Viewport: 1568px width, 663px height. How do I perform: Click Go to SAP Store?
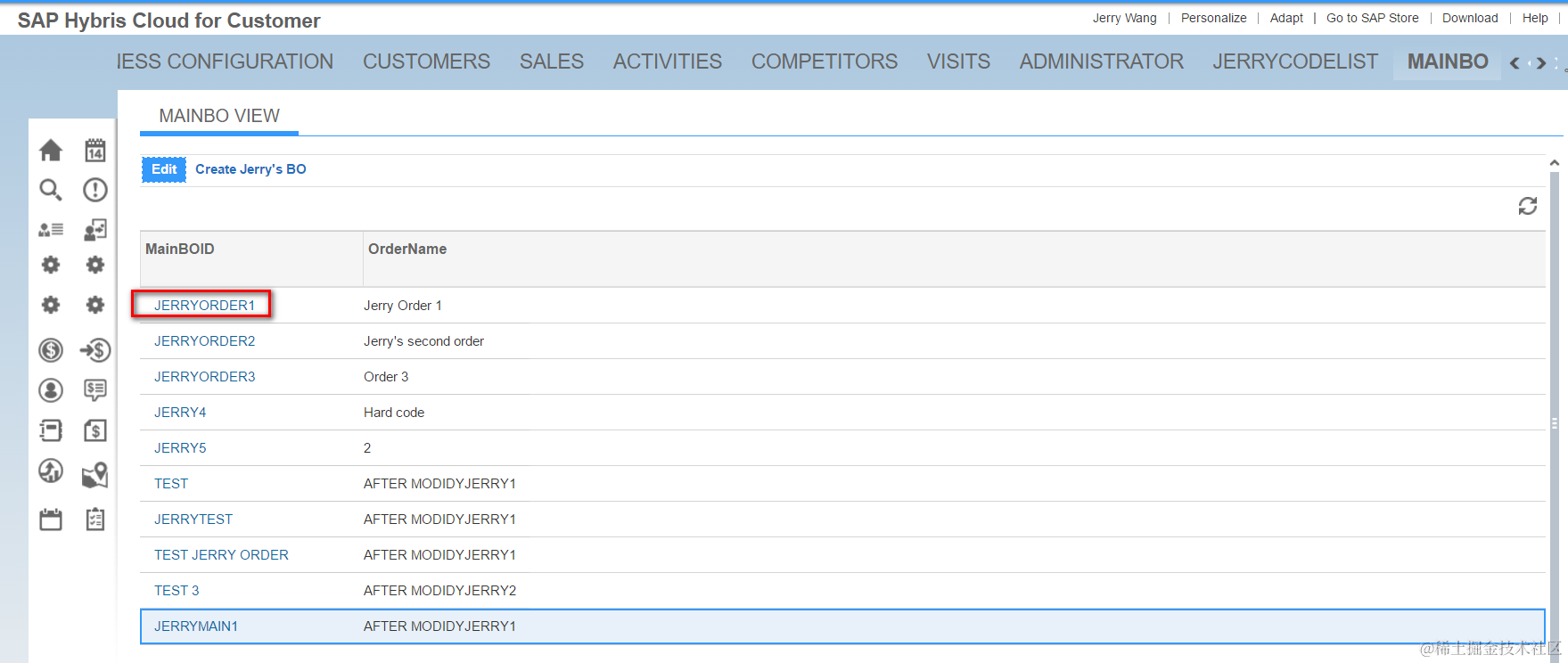point(1373,18)
